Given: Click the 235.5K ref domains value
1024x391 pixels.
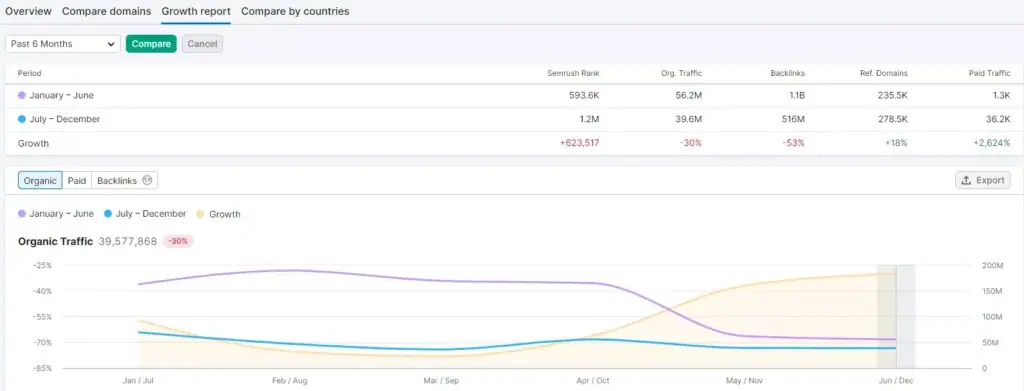Looking at the screenshot, I should point(893,95).
